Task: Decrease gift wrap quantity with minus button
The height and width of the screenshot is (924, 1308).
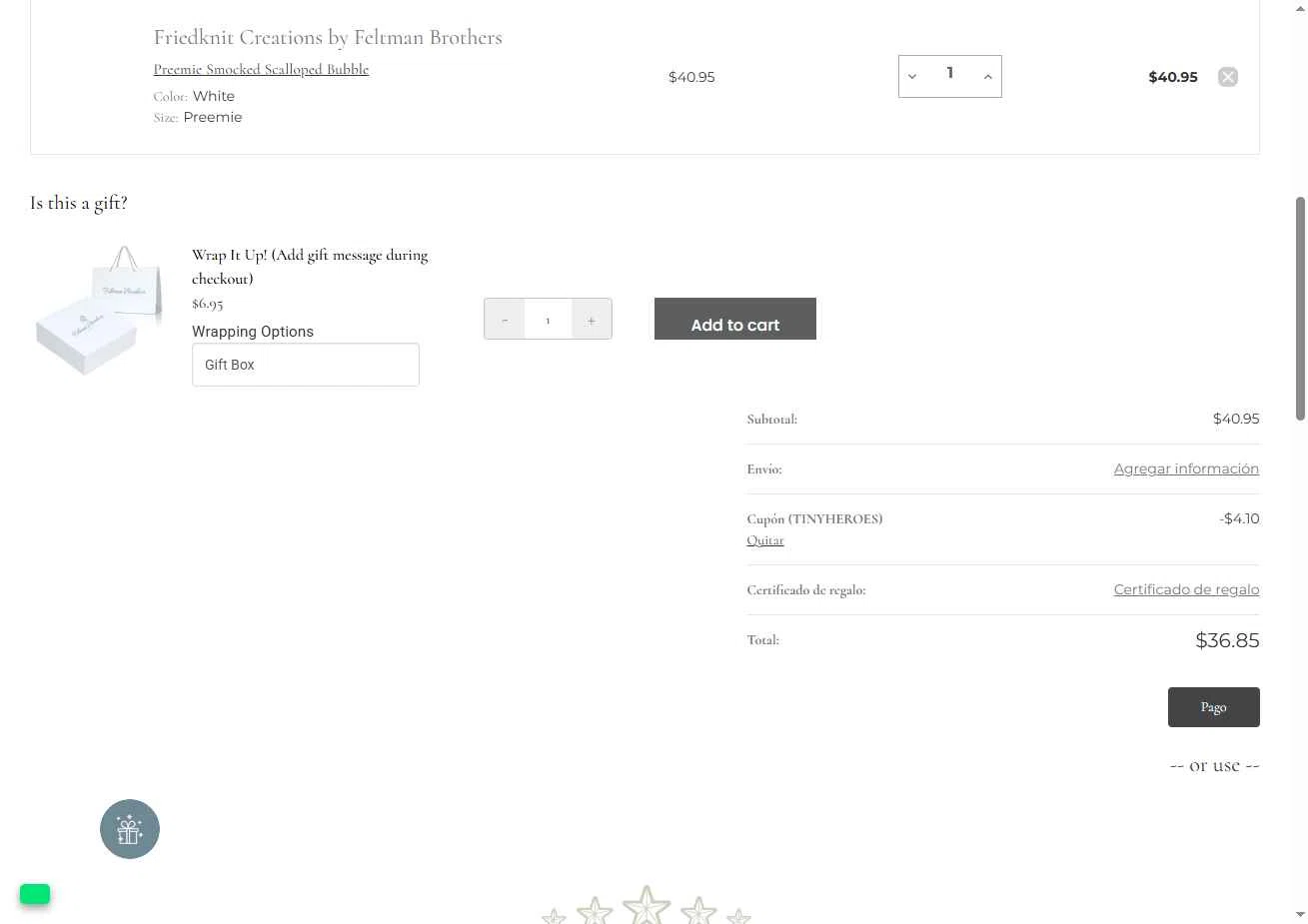Action: [505, 320]
